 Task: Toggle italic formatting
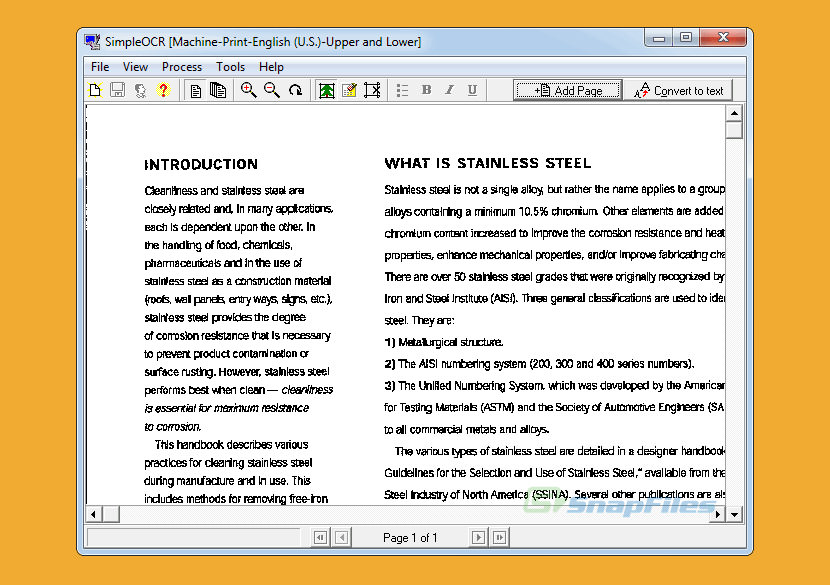click(x=449, y=90)
